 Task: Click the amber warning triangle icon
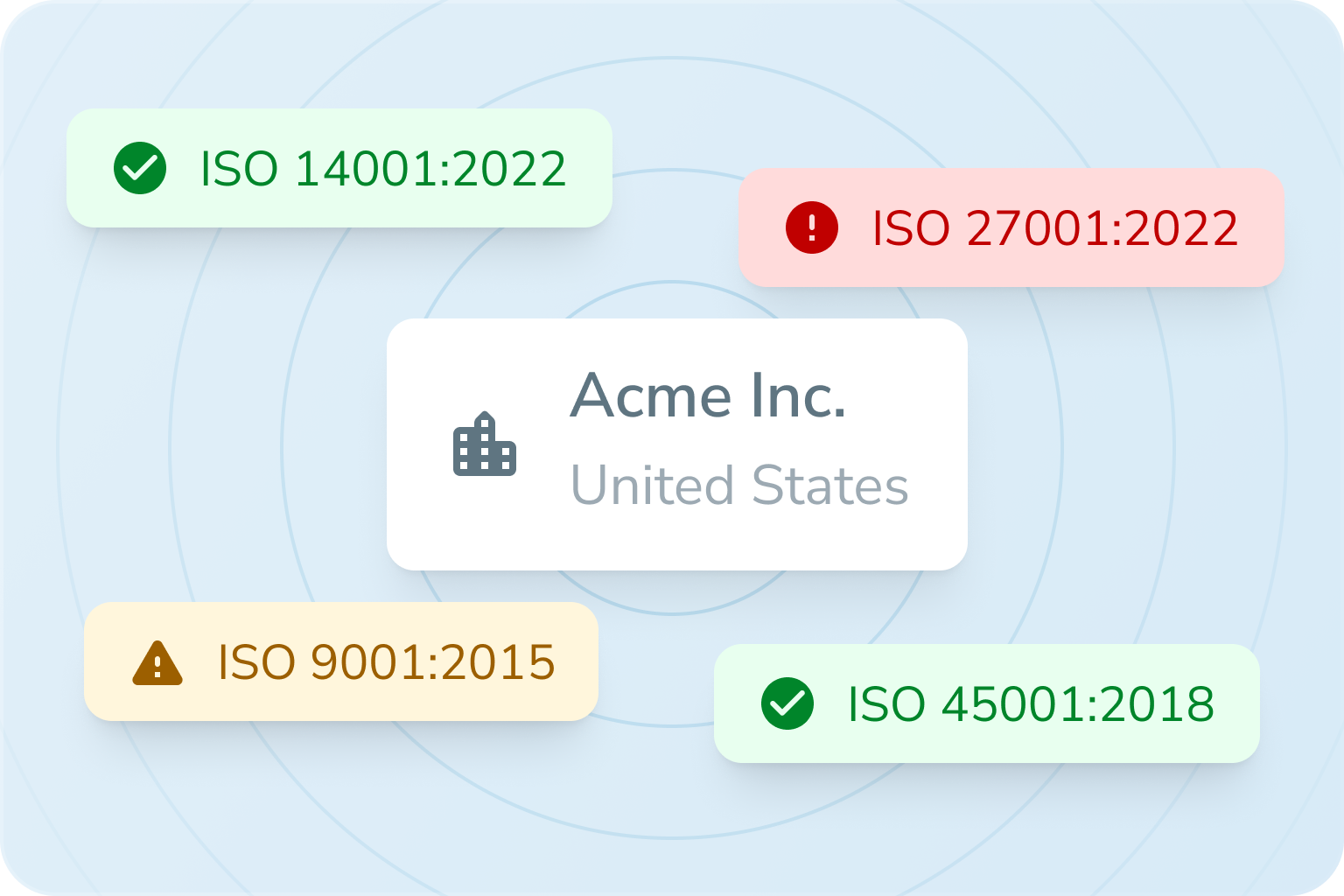[157, 662]
